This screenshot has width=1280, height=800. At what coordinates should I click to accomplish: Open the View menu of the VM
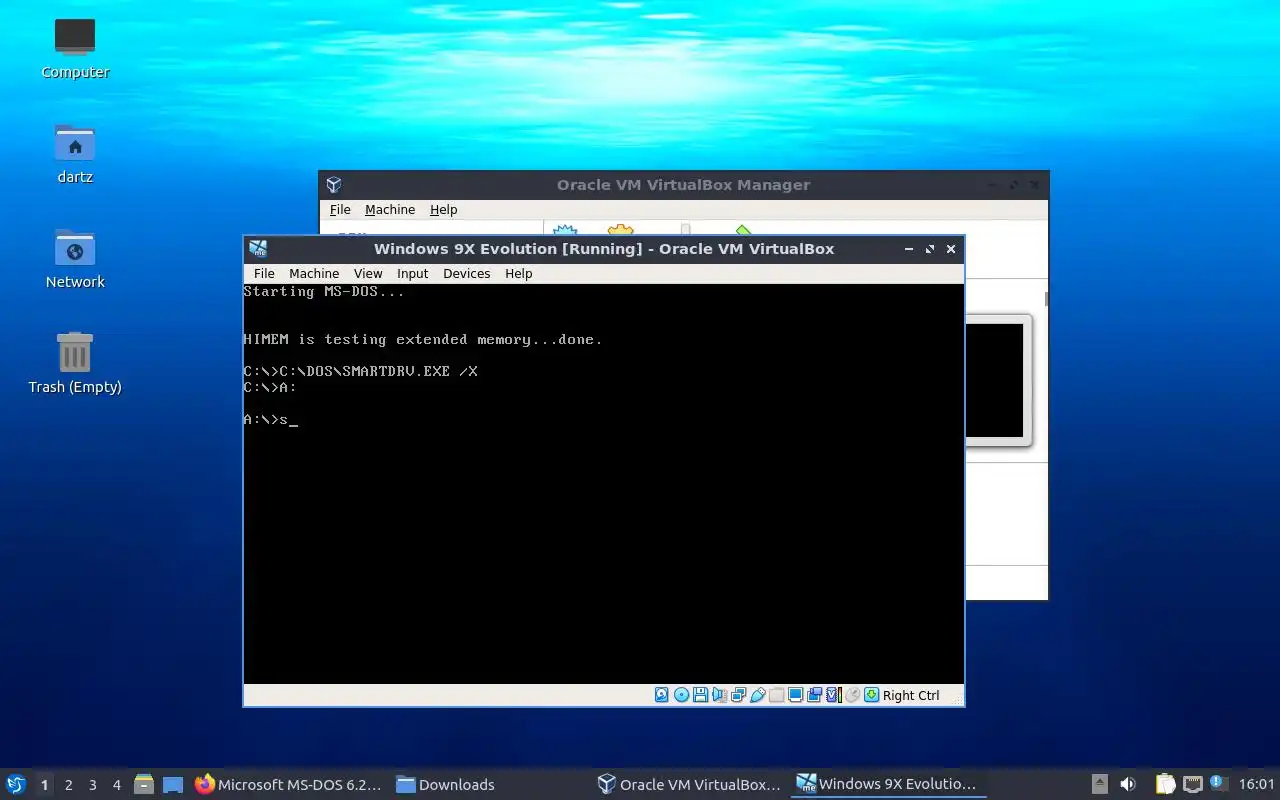pos(368,273)
